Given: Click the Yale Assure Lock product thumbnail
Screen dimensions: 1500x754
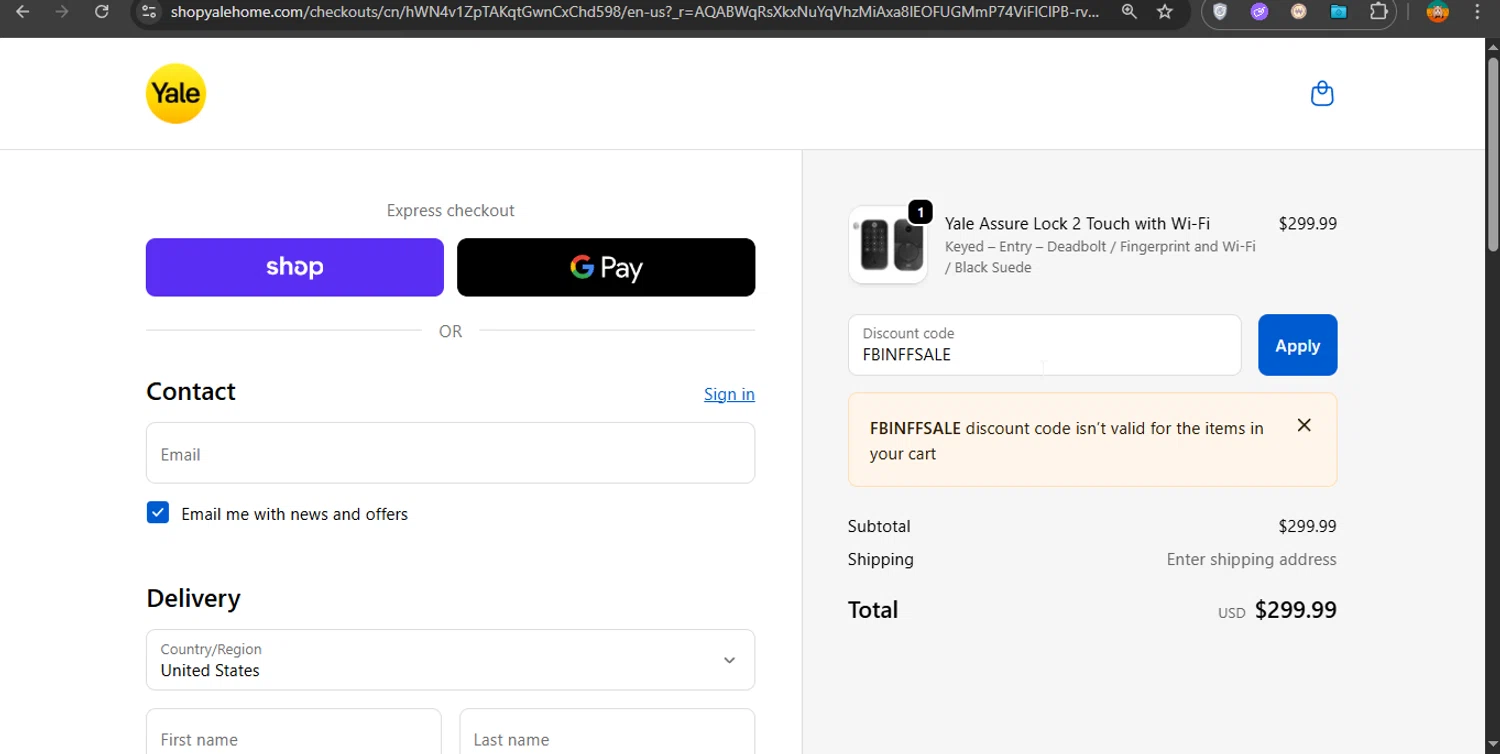Looking at the screenshot, I should click(888, 245).
